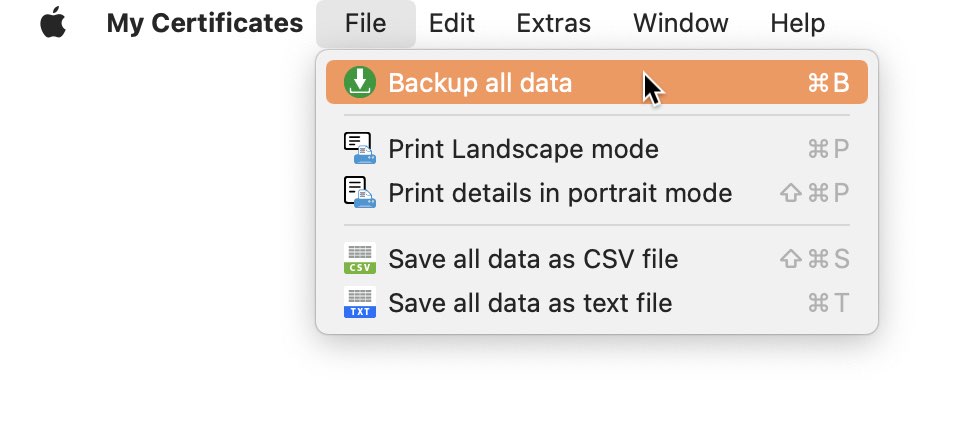Screen dimensions: 969x426
Task: Click the ⇧⌘S shortcut beside CSV save
Action: 815,259
